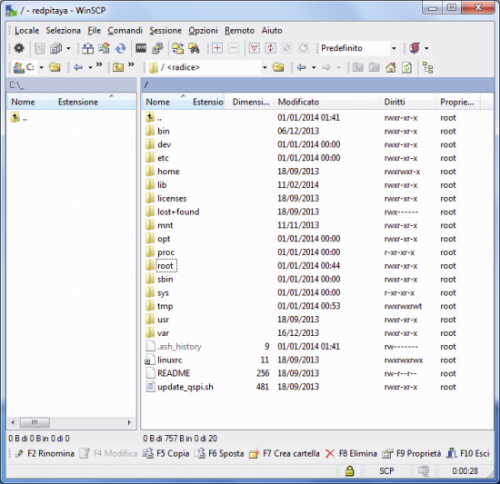500x484 pixels.
Task: Click the Synchronize directories icon
Action: pos(120,48)
